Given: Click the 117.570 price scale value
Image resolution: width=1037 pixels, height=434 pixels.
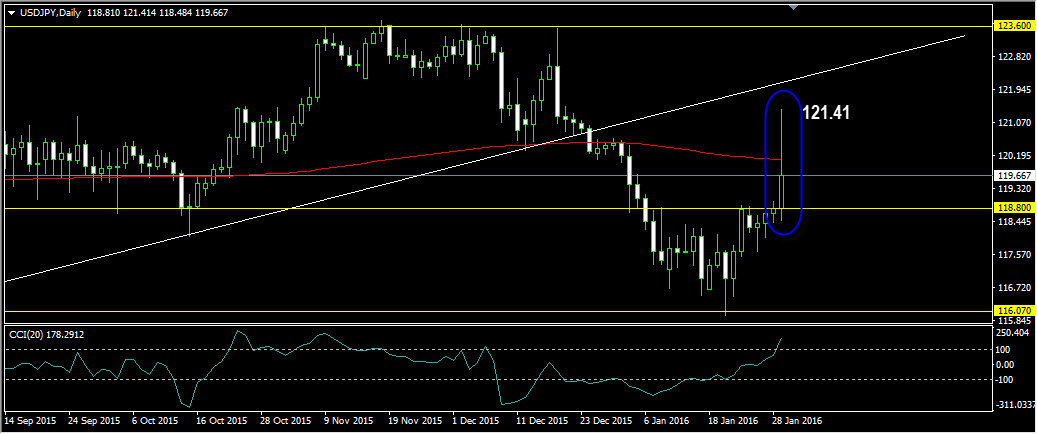Looking at the screenshot, I should 1014,254.
